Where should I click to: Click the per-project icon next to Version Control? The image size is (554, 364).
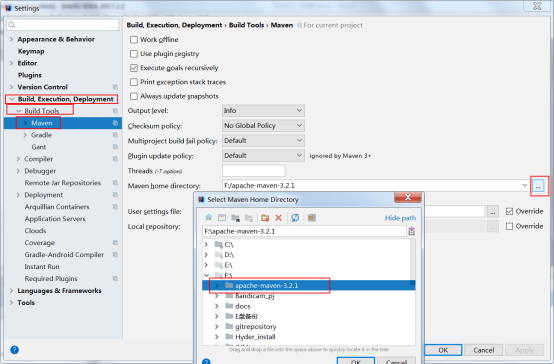point(115,87)
